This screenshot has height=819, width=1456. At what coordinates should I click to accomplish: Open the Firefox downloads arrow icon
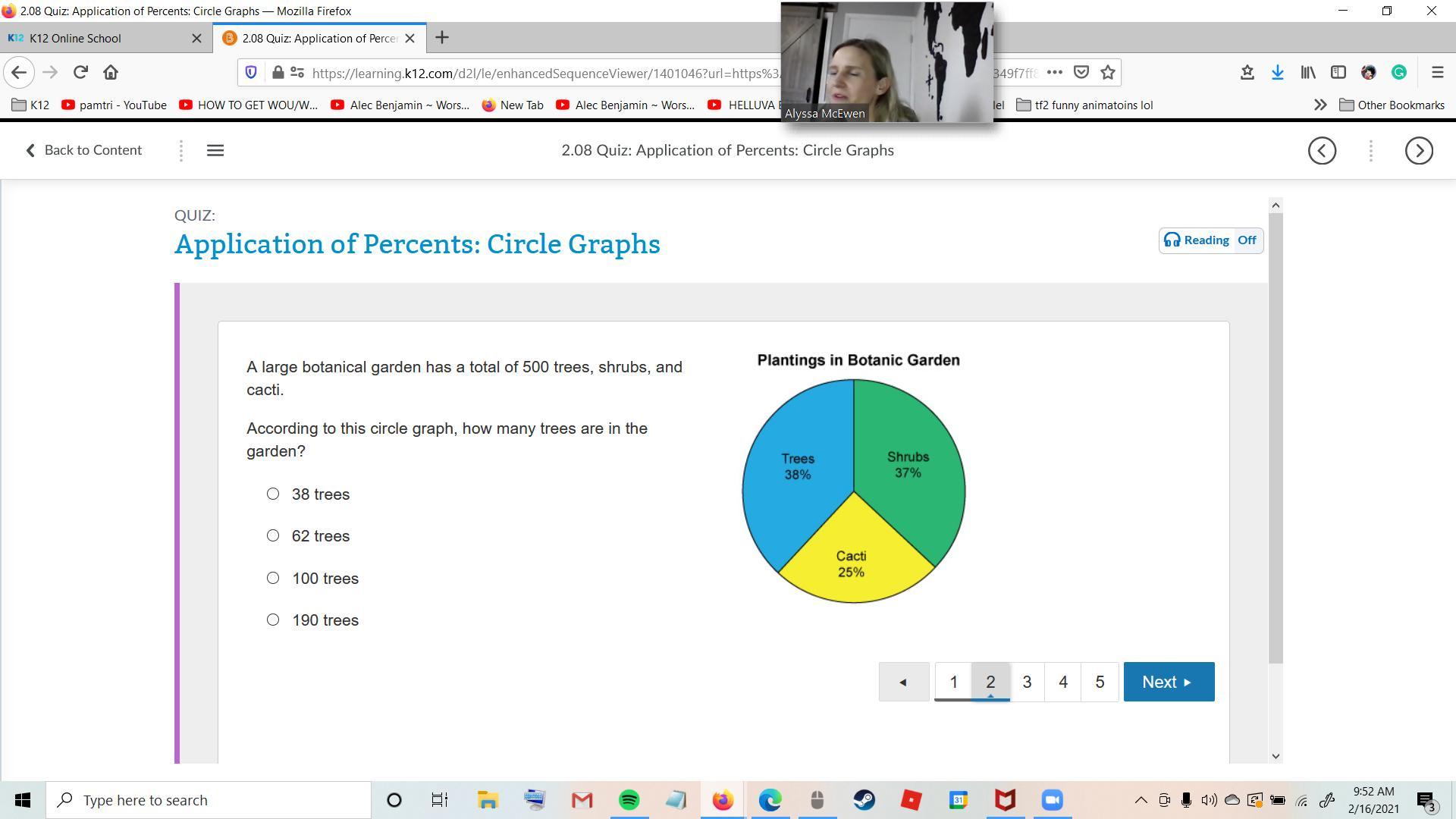[x=1278, y=73]
